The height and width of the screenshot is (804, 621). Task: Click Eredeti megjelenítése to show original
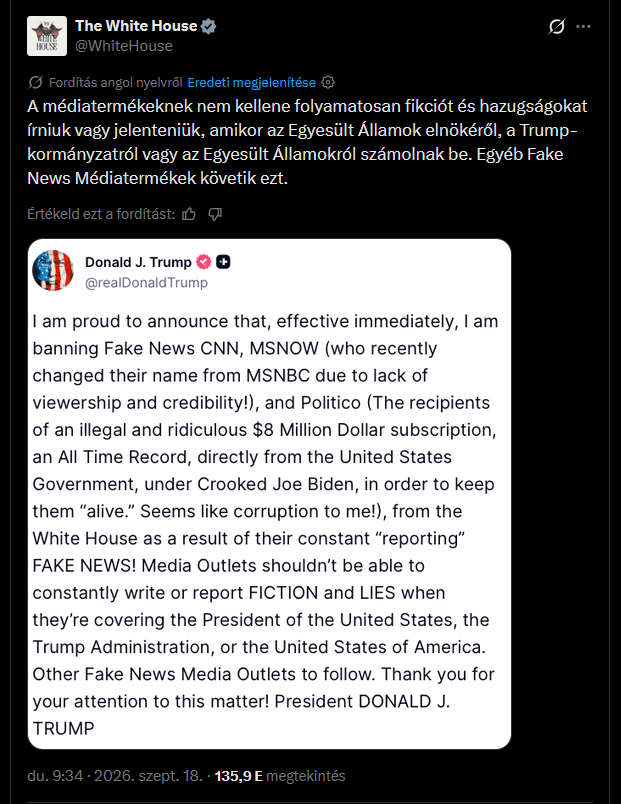click(x=251, y=83)
